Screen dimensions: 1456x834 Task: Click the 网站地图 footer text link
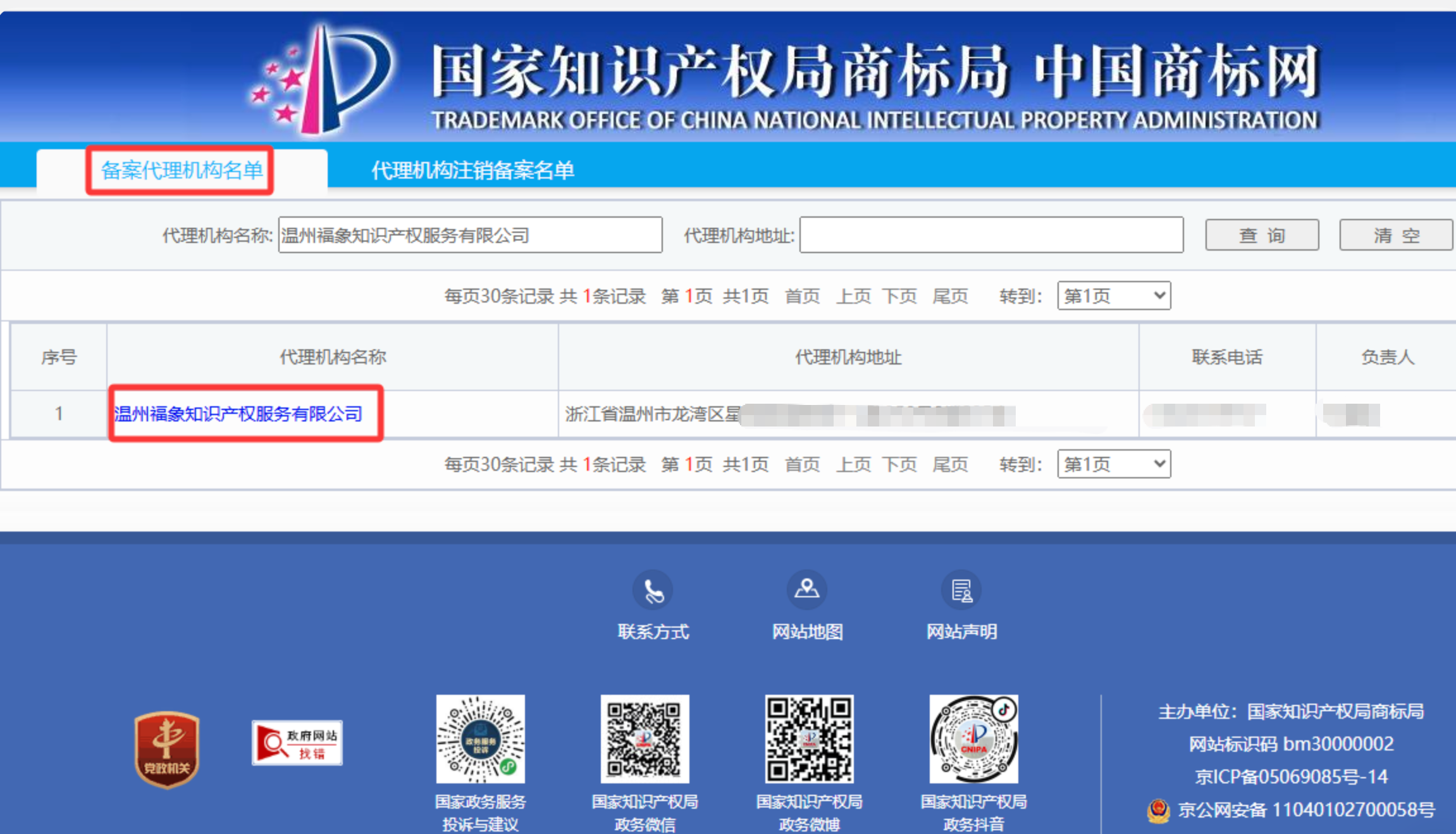click(808, 632)
